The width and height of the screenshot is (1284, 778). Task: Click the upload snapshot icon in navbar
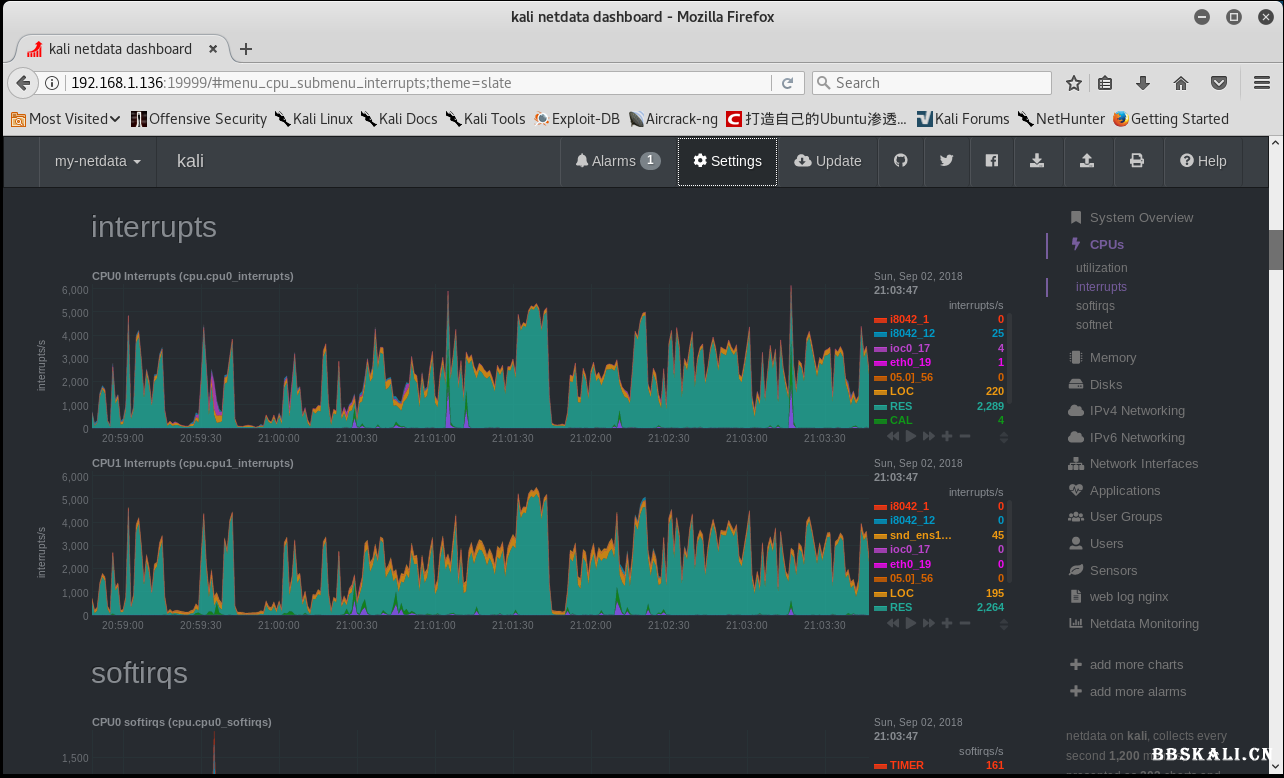1087,161
